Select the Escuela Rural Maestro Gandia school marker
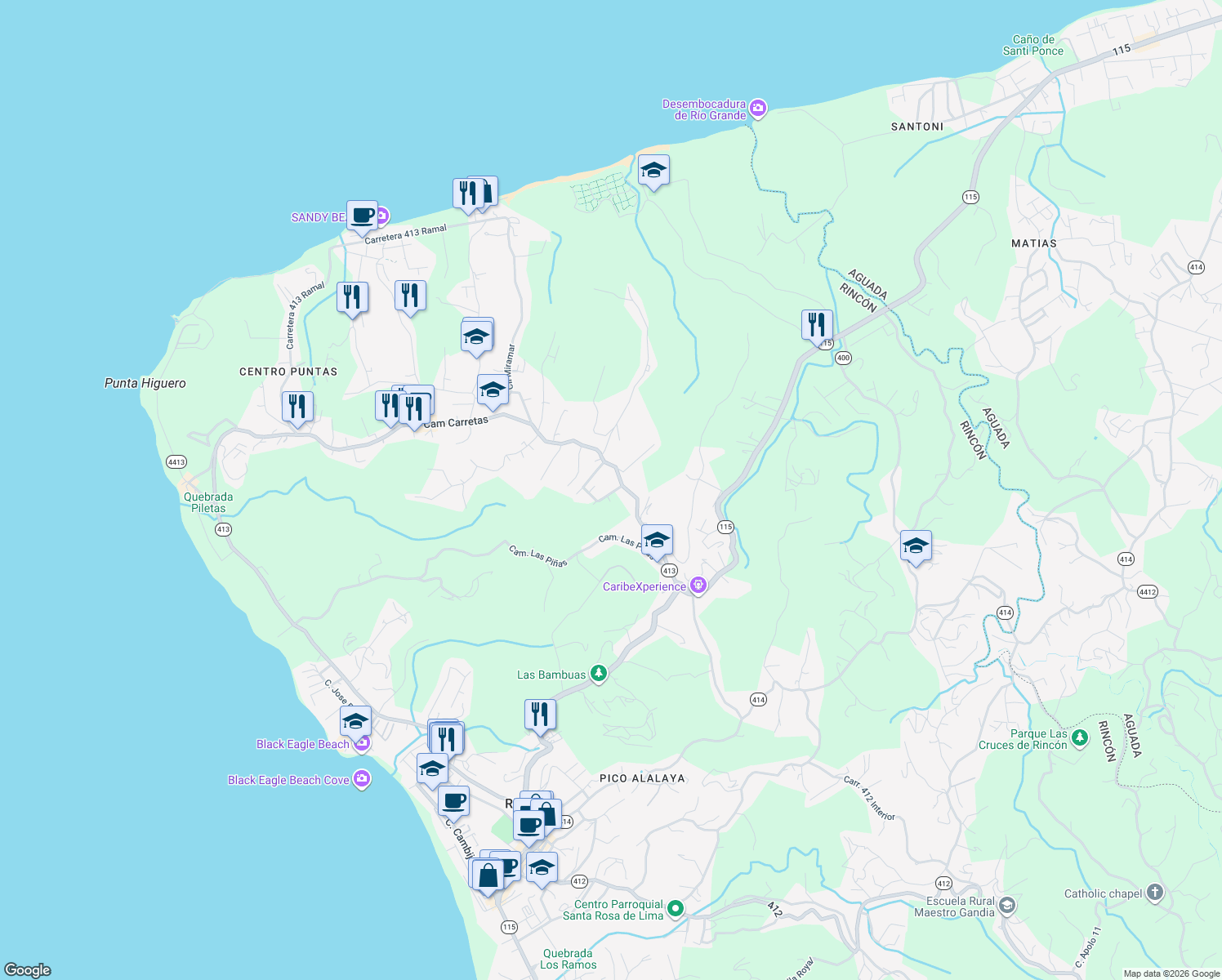The image size is (1222, 980). click(1006, 905)
